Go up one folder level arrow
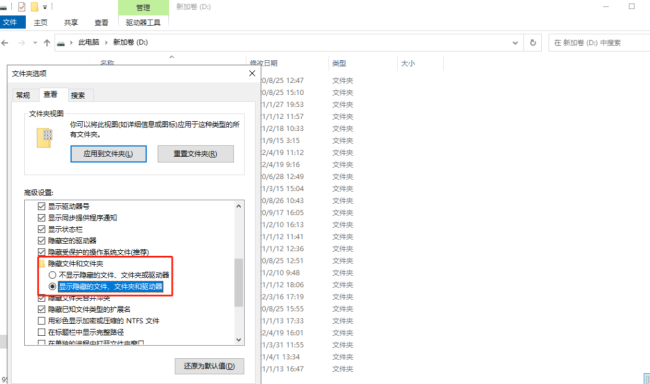Viewport: 650px width, 384px height. click(x=47, y=43)
